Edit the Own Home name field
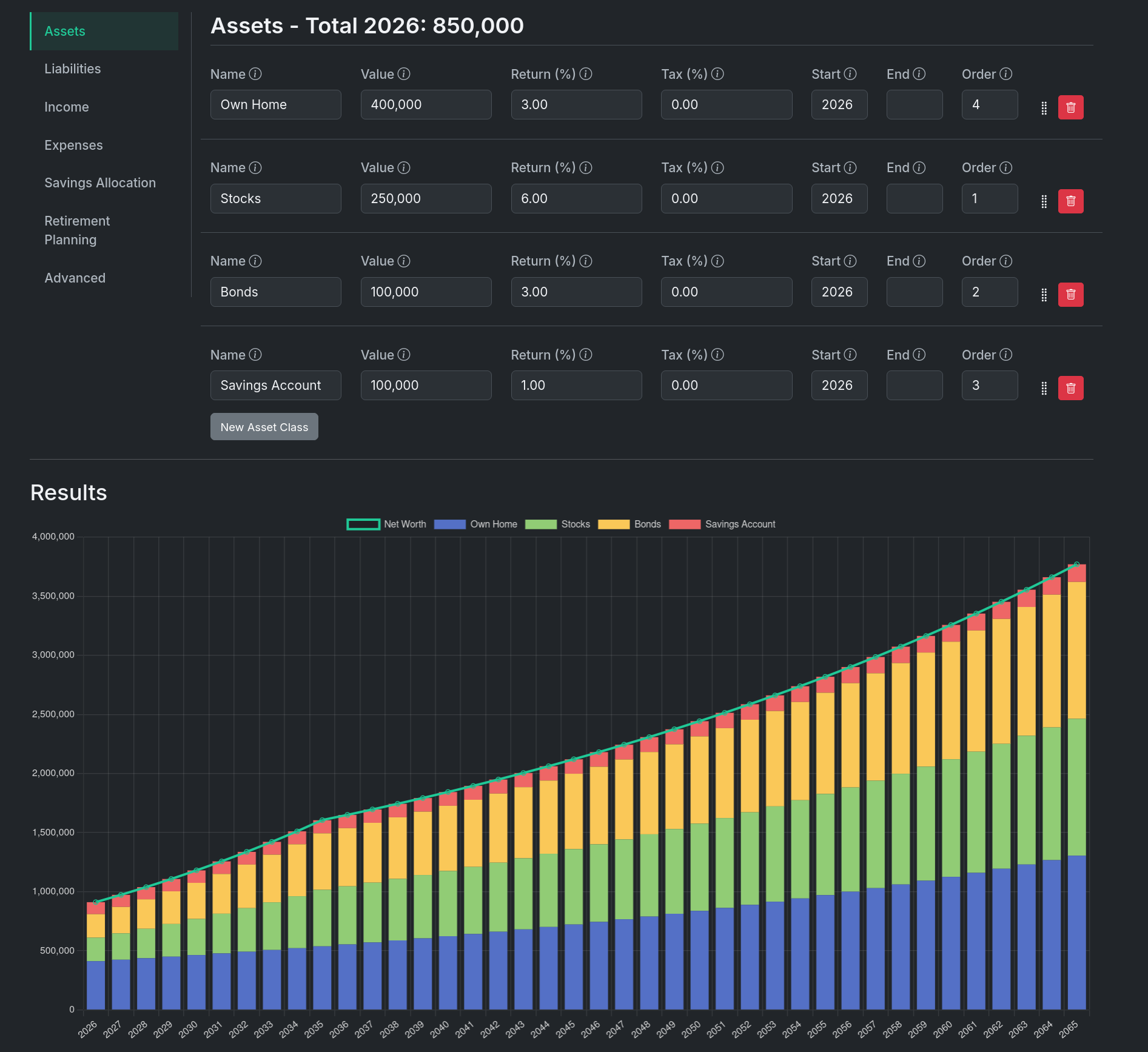This screenshot has width=1148, height=1052. pyautogui.click(x=276, y=105)
